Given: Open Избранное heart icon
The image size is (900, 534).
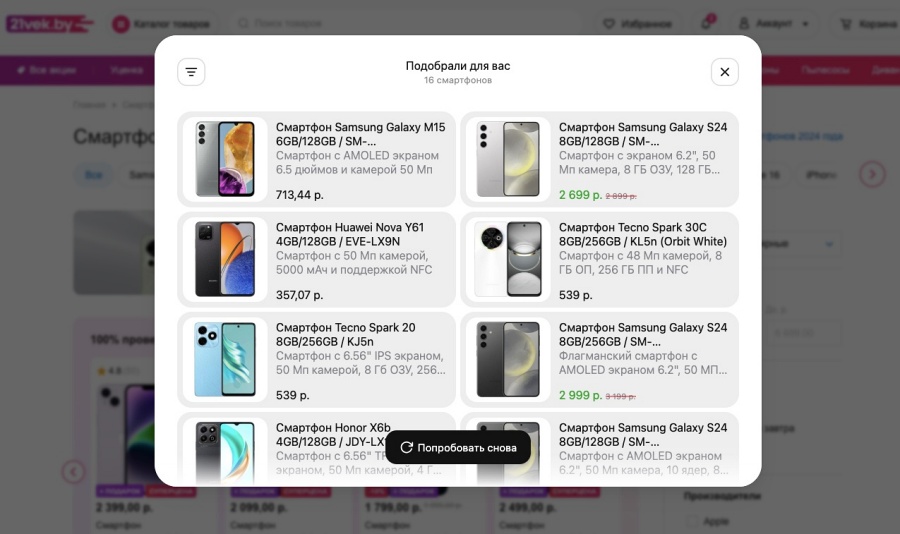Looking at the screenshot, I should (609, 24).
